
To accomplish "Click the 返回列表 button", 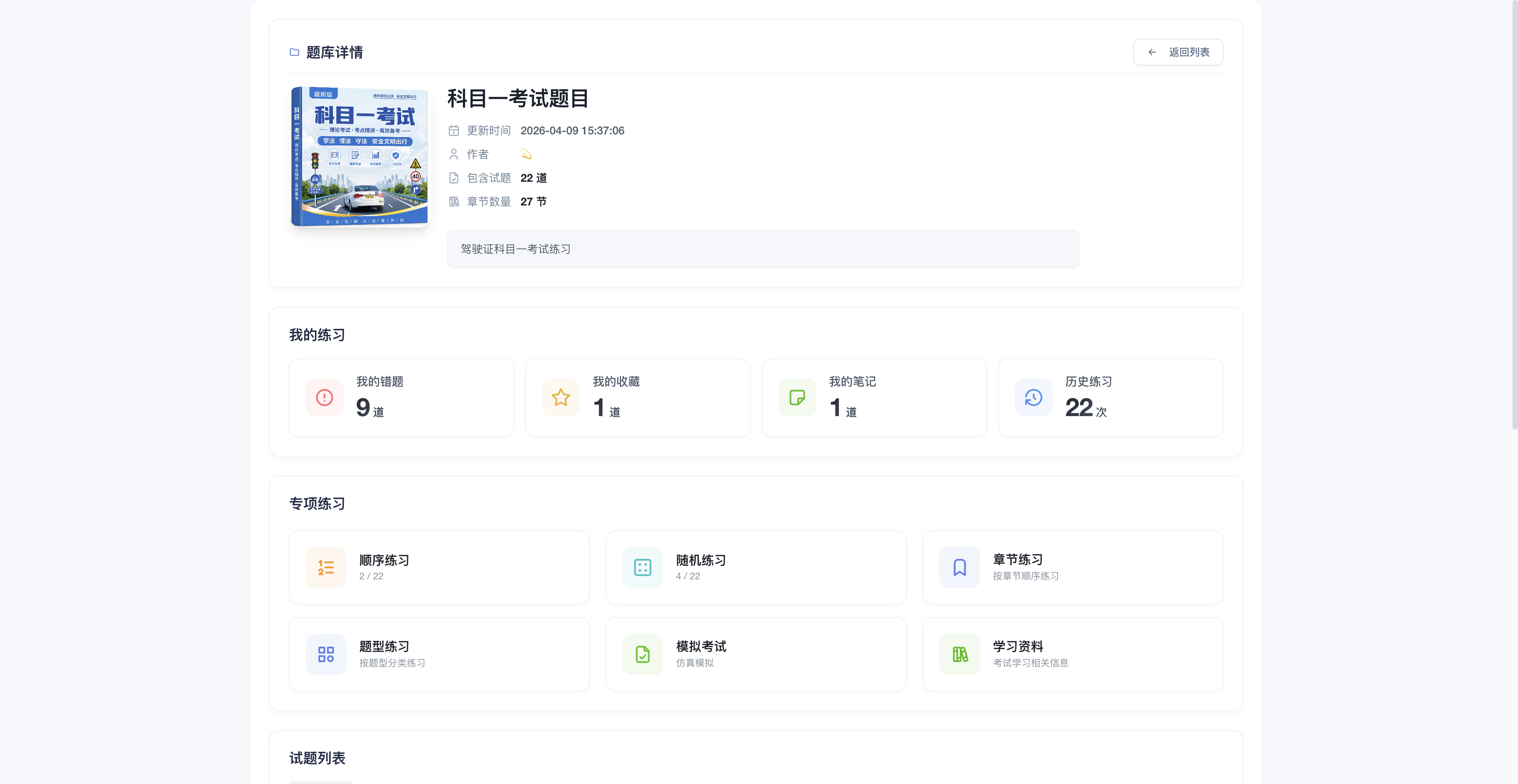I will pyautogui.click(x=1177, y=53).
